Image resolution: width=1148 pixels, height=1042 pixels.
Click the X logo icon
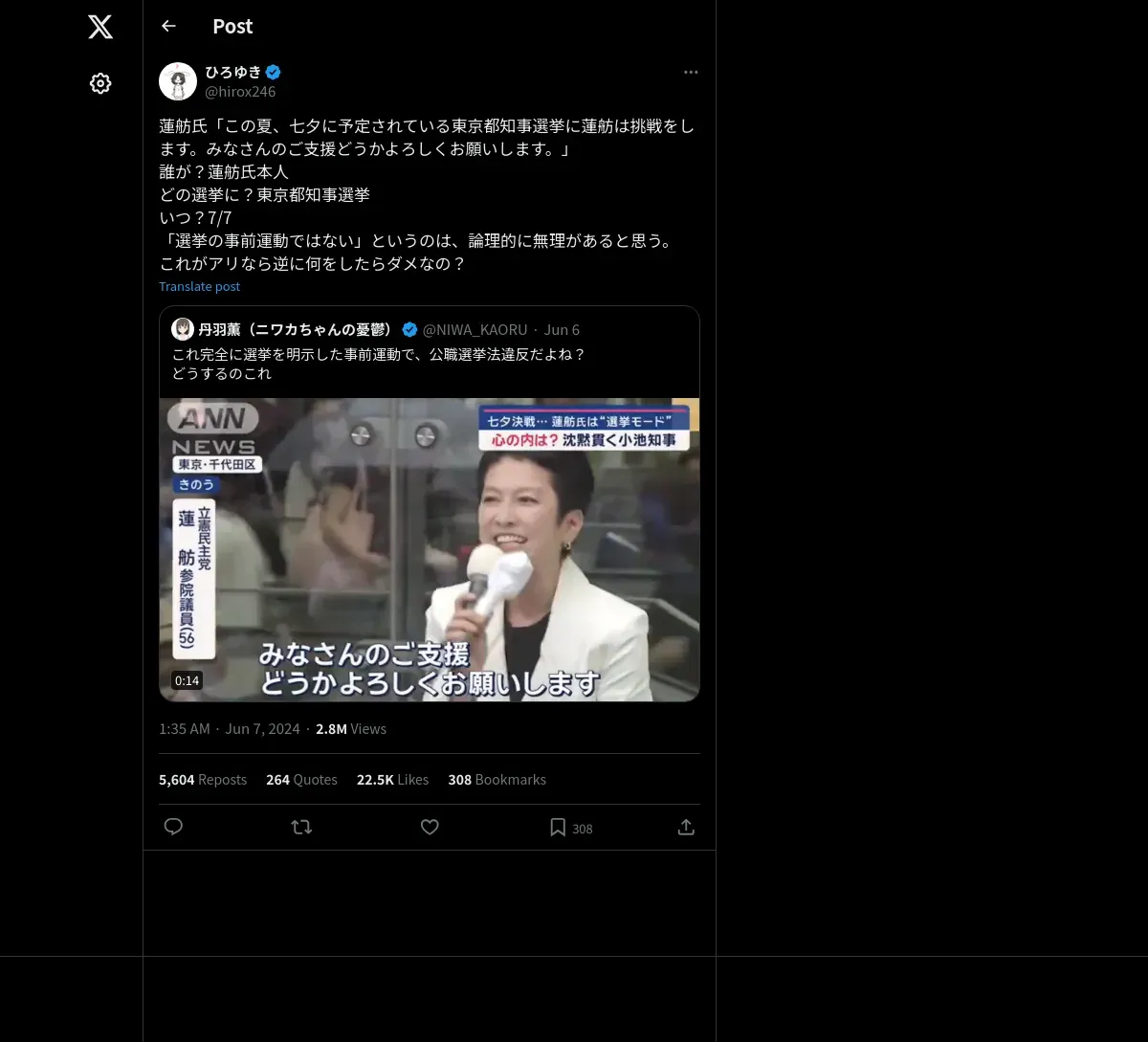point(100,27)
